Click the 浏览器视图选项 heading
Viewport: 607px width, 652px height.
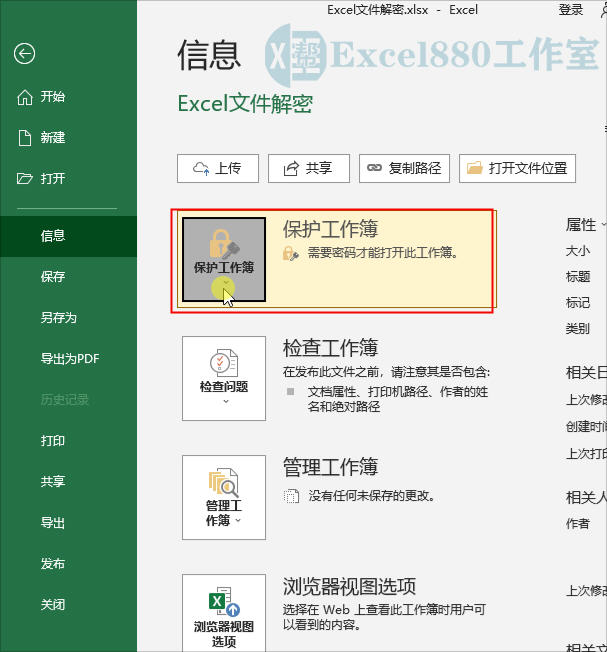(350, 586)
